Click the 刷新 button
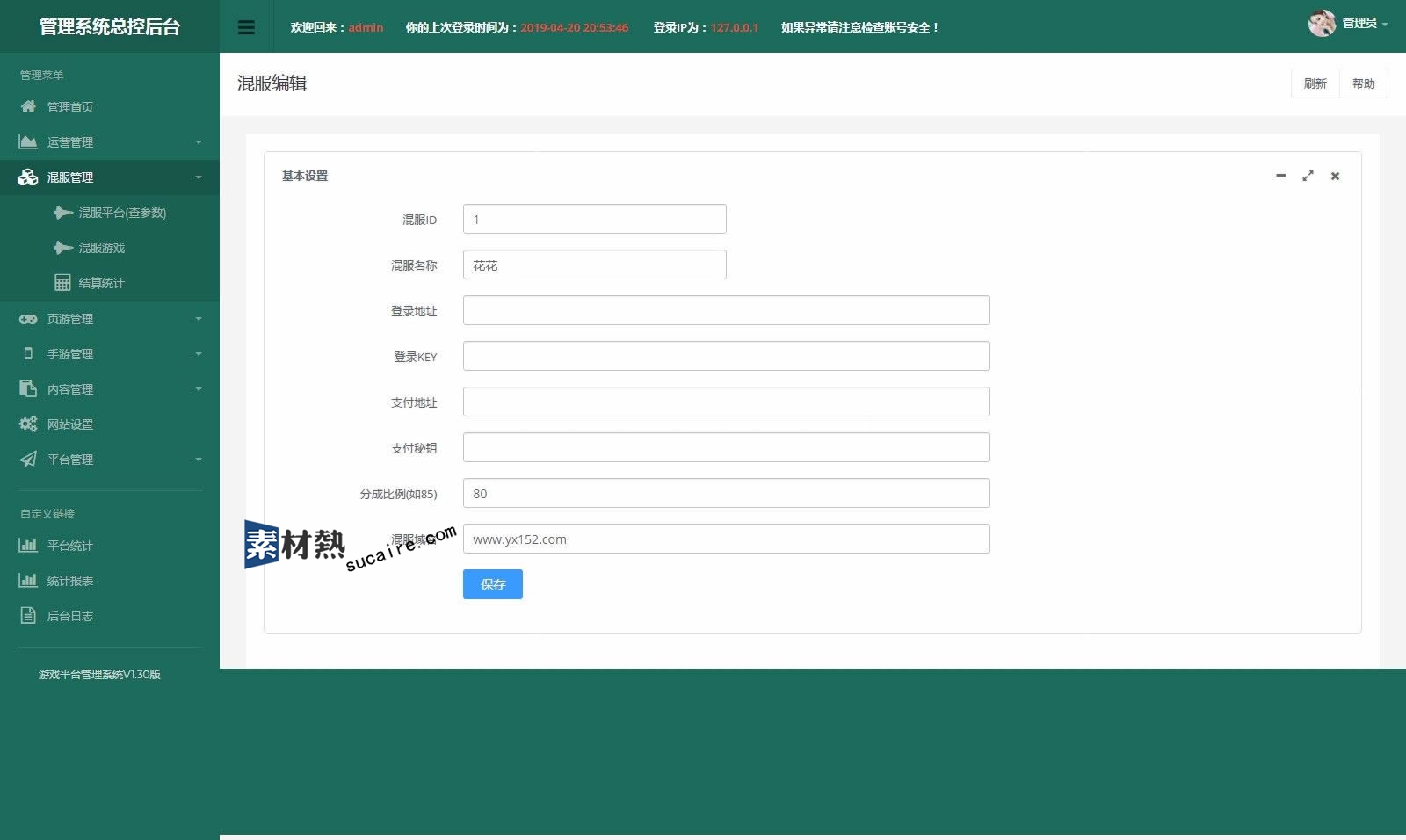The height and width of the screenshot is (840, 1406). click(1315, 83)
